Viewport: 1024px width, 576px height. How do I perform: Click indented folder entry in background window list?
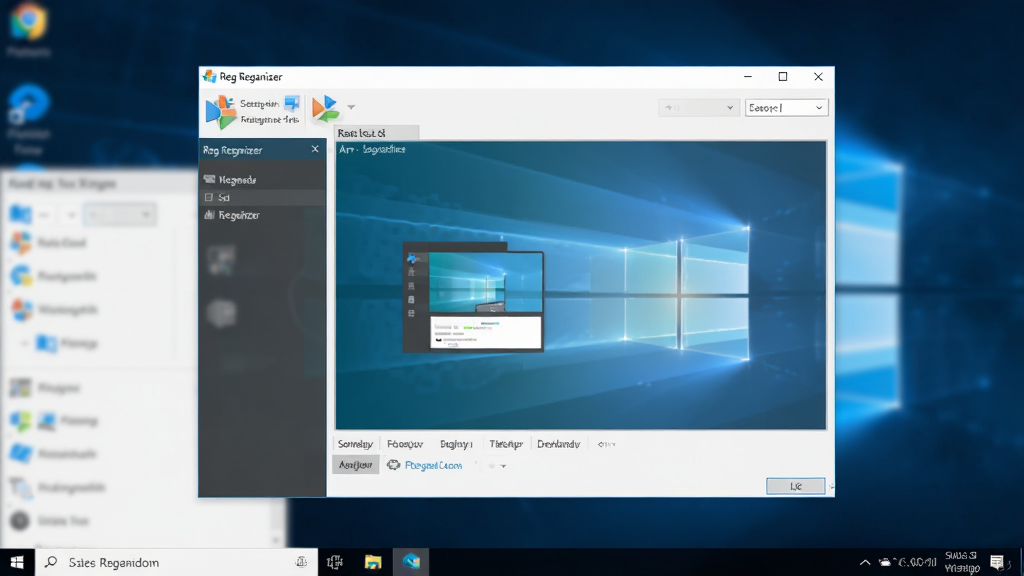66,343
